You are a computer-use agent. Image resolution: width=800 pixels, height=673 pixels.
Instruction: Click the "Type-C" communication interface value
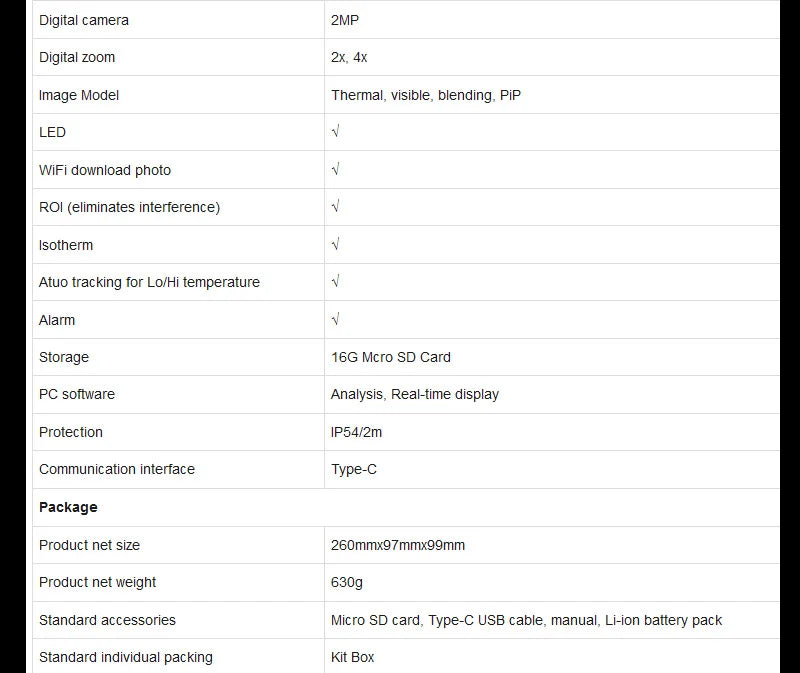(354, 469)
